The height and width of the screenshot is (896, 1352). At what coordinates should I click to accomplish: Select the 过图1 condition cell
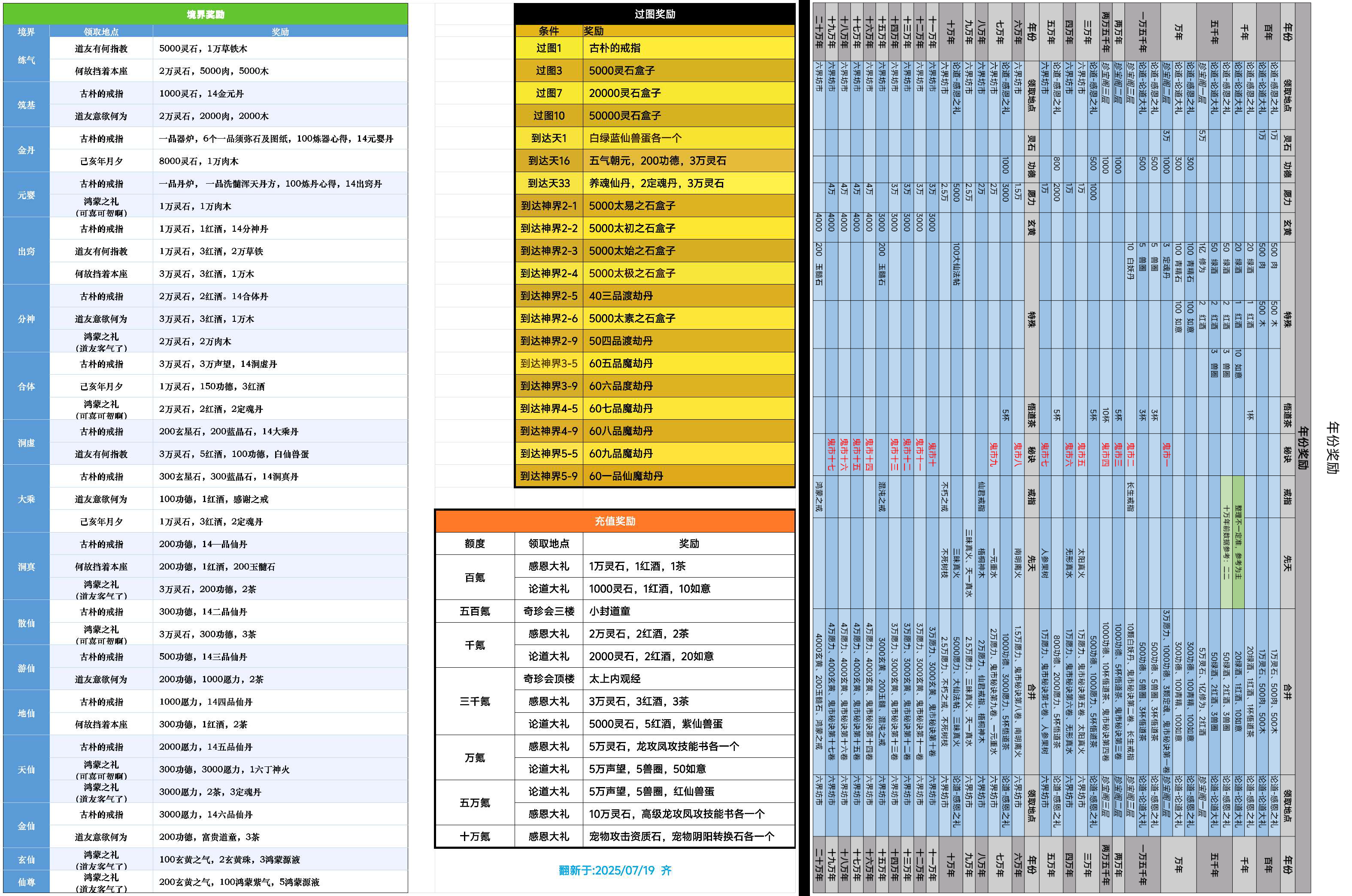tap(549, 48)
